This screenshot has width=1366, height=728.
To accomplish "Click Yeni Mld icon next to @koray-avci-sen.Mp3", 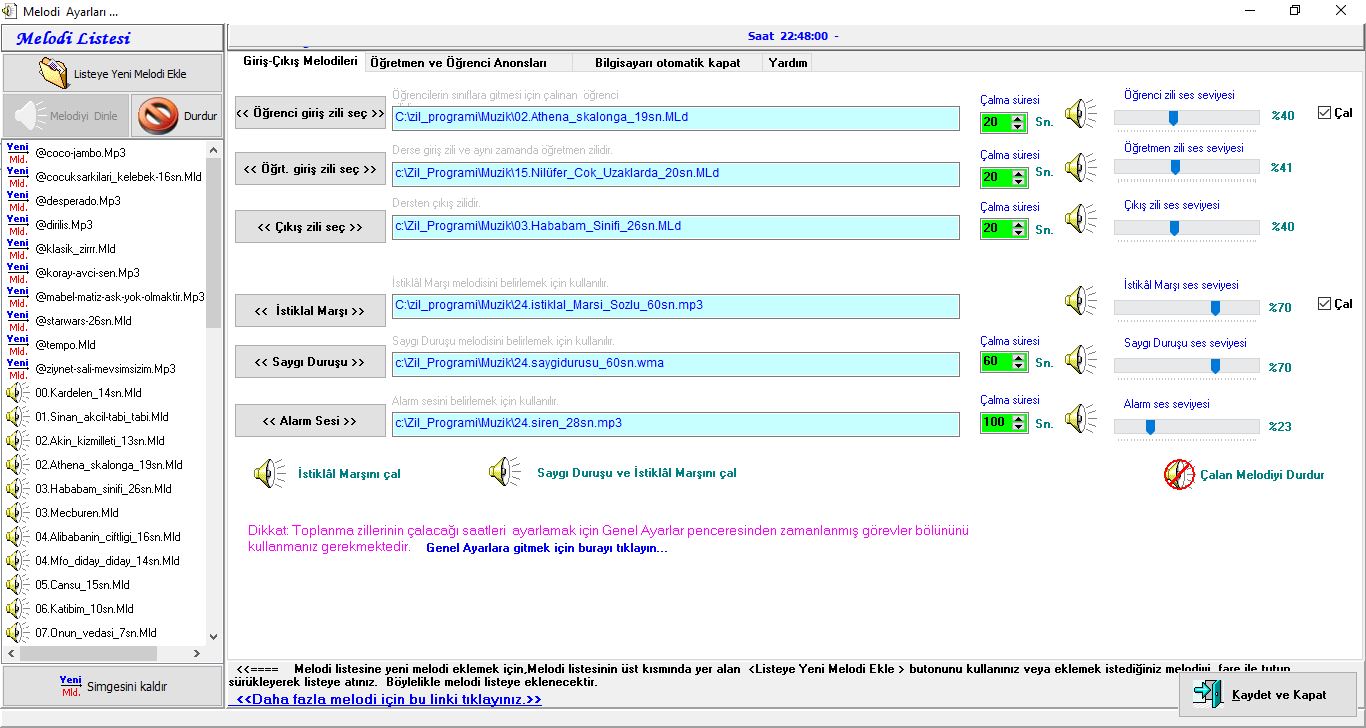I will (x=17, y=273).
